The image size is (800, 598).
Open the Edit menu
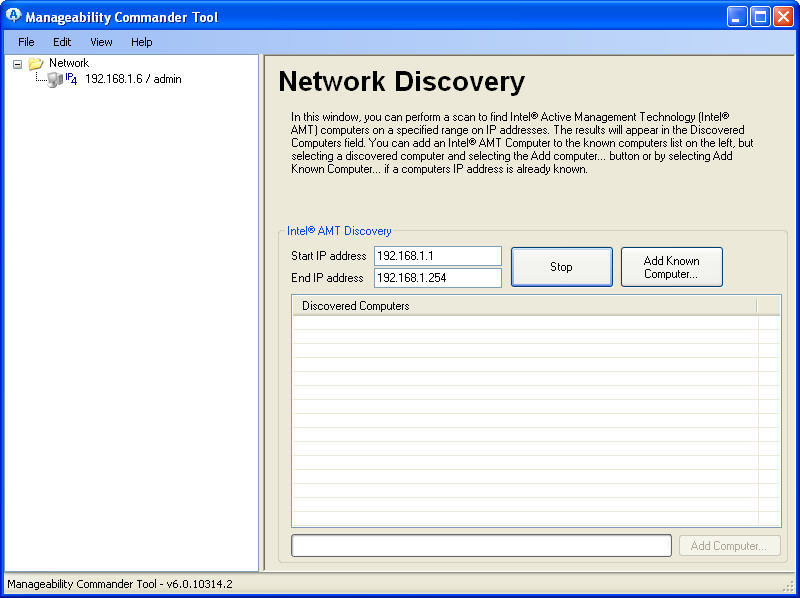click(x=61, y=42)
